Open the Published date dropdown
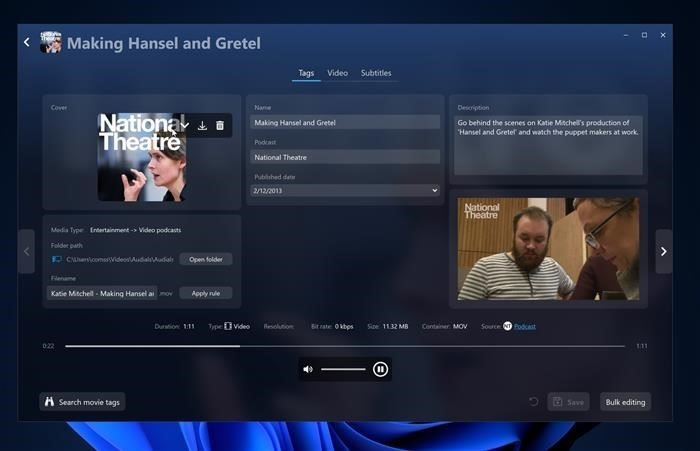The height and width of the screenshot is (451, 700). (345, 191)
